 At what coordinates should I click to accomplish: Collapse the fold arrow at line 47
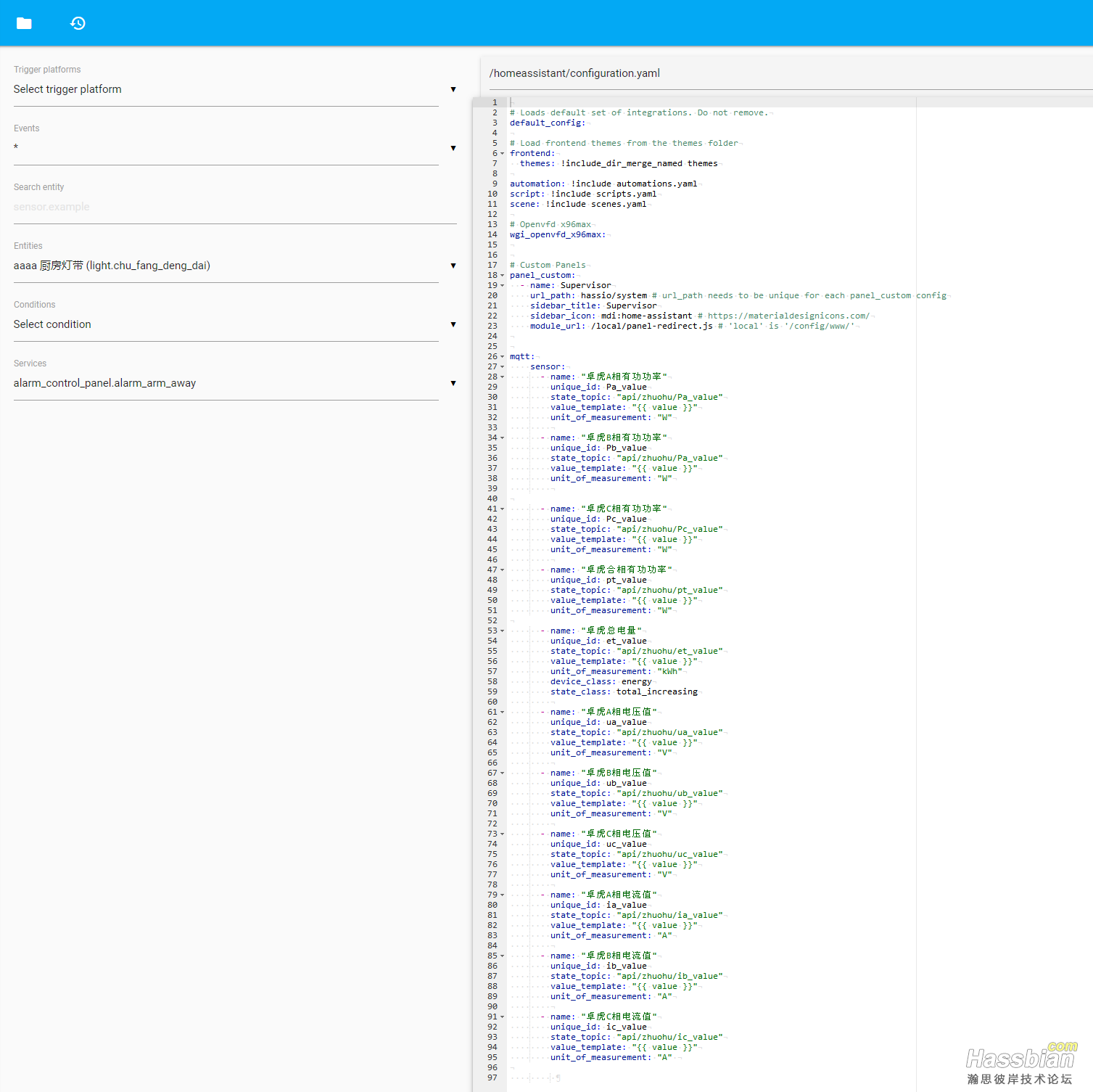coord(503,570)
